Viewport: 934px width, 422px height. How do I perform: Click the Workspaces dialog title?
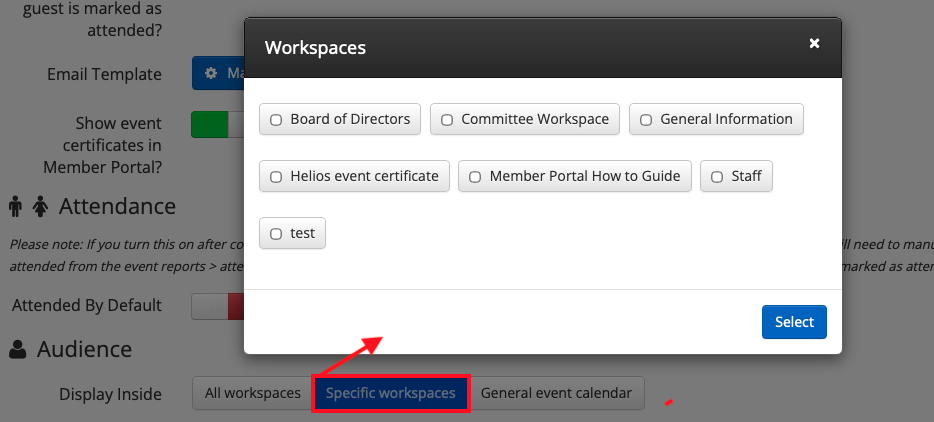pyautogui.click(x=315, y=47)
